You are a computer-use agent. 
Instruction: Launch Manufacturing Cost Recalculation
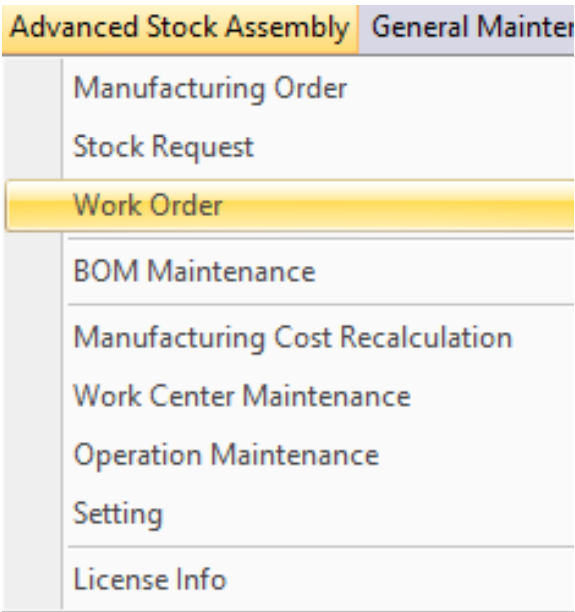pos(290,337)
